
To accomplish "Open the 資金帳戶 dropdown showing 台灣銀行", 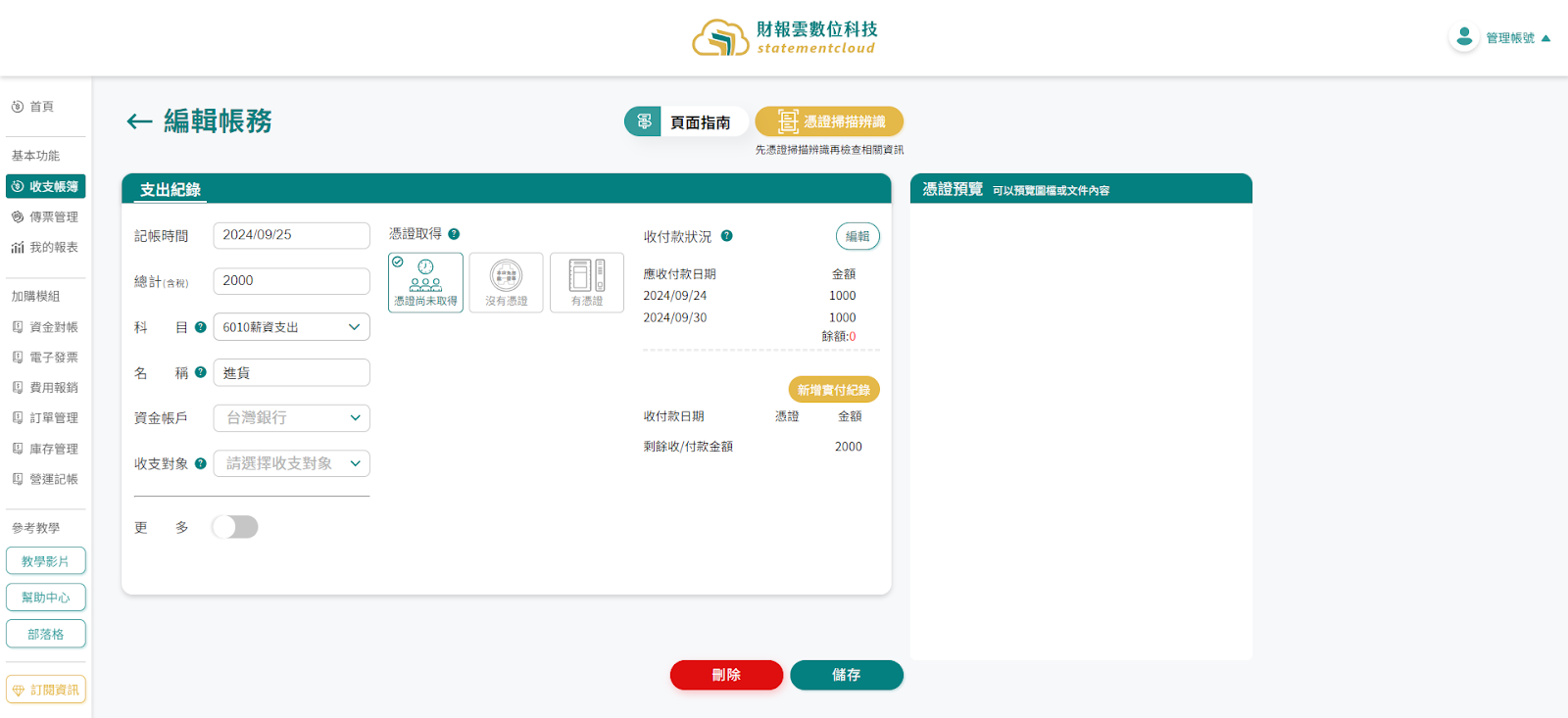I will (x=291, y=418).
